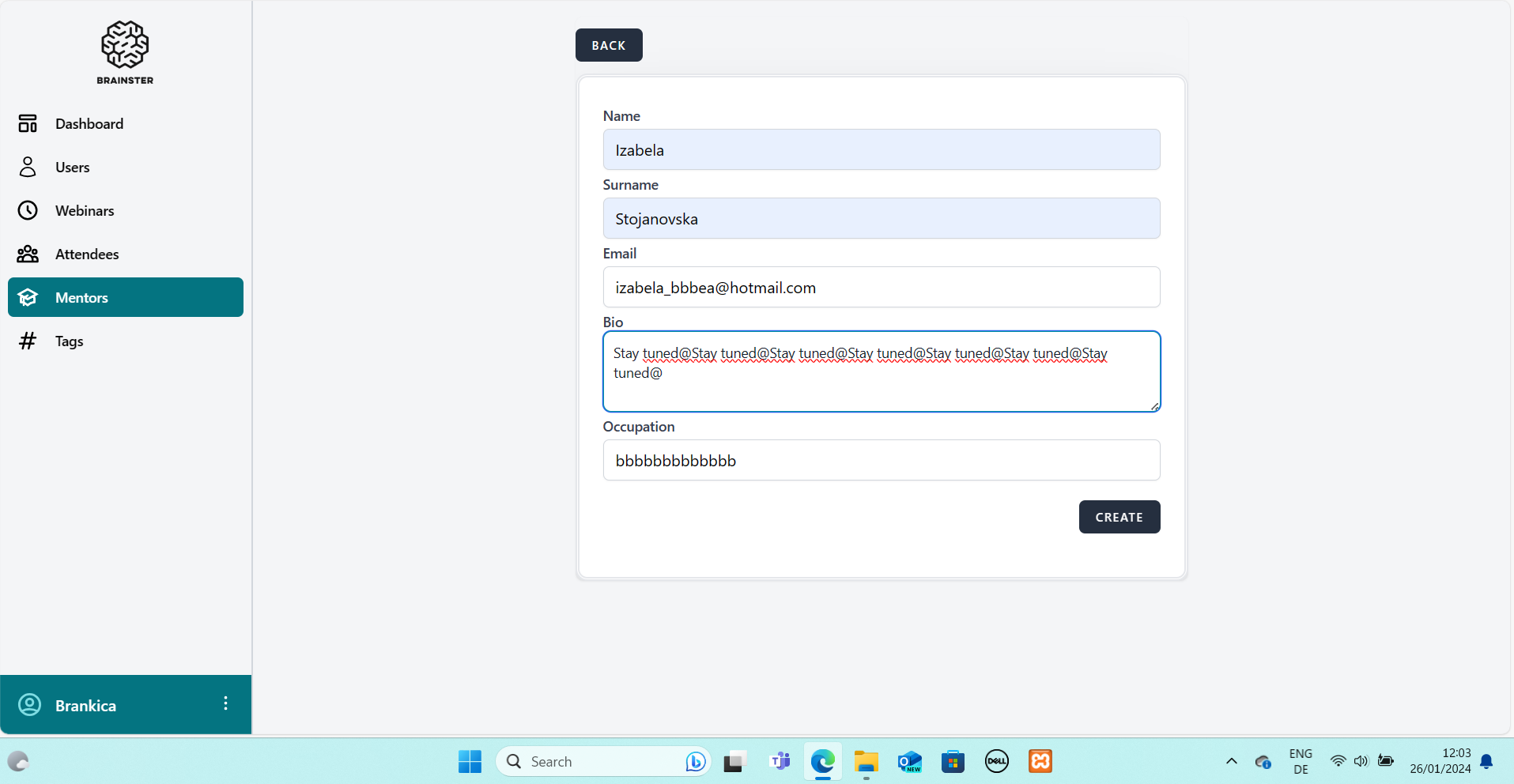Viewport: 1514px width, 784px height.
Task: Open the three-dot menu beside Brankica
Action: [x=225, y=703]
